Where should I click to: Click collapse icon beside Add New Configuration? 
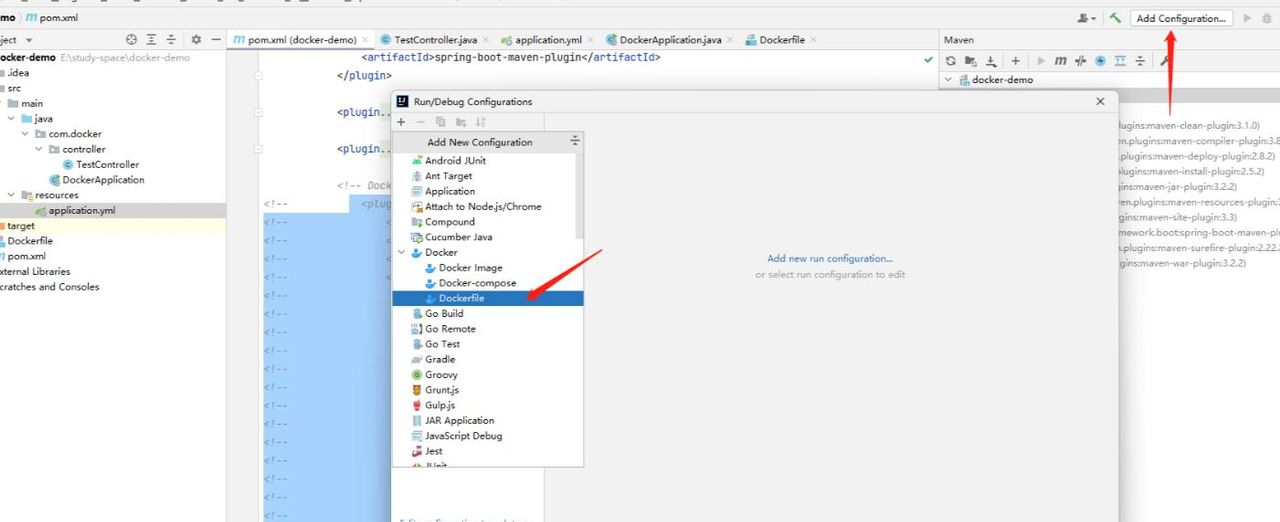574,141
